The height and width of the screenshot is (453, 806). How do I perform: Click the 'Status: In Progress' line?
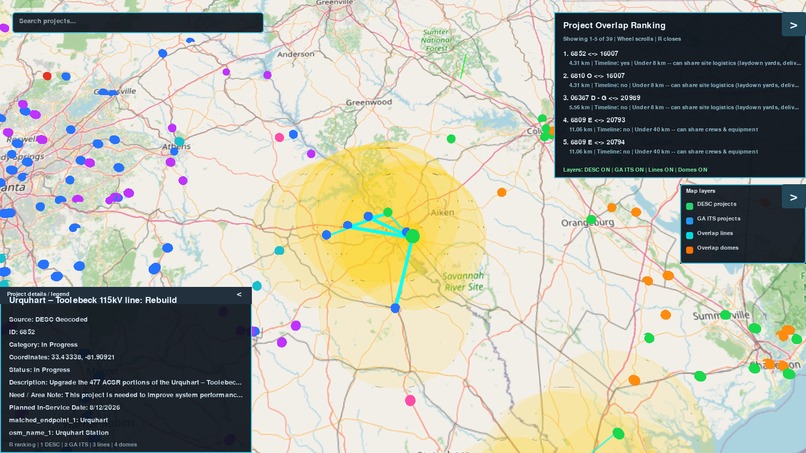tap(39, 370)
